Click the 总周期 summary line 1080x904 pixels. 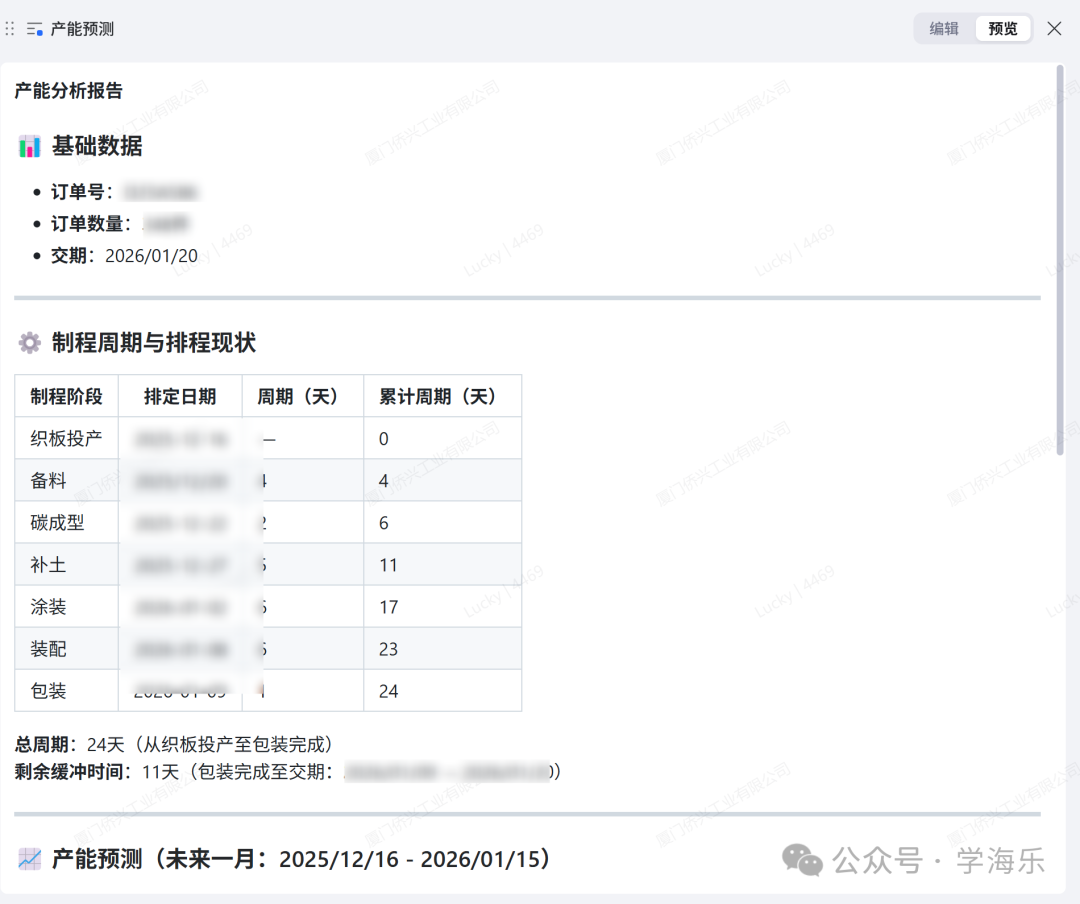[x=176, y=744]
